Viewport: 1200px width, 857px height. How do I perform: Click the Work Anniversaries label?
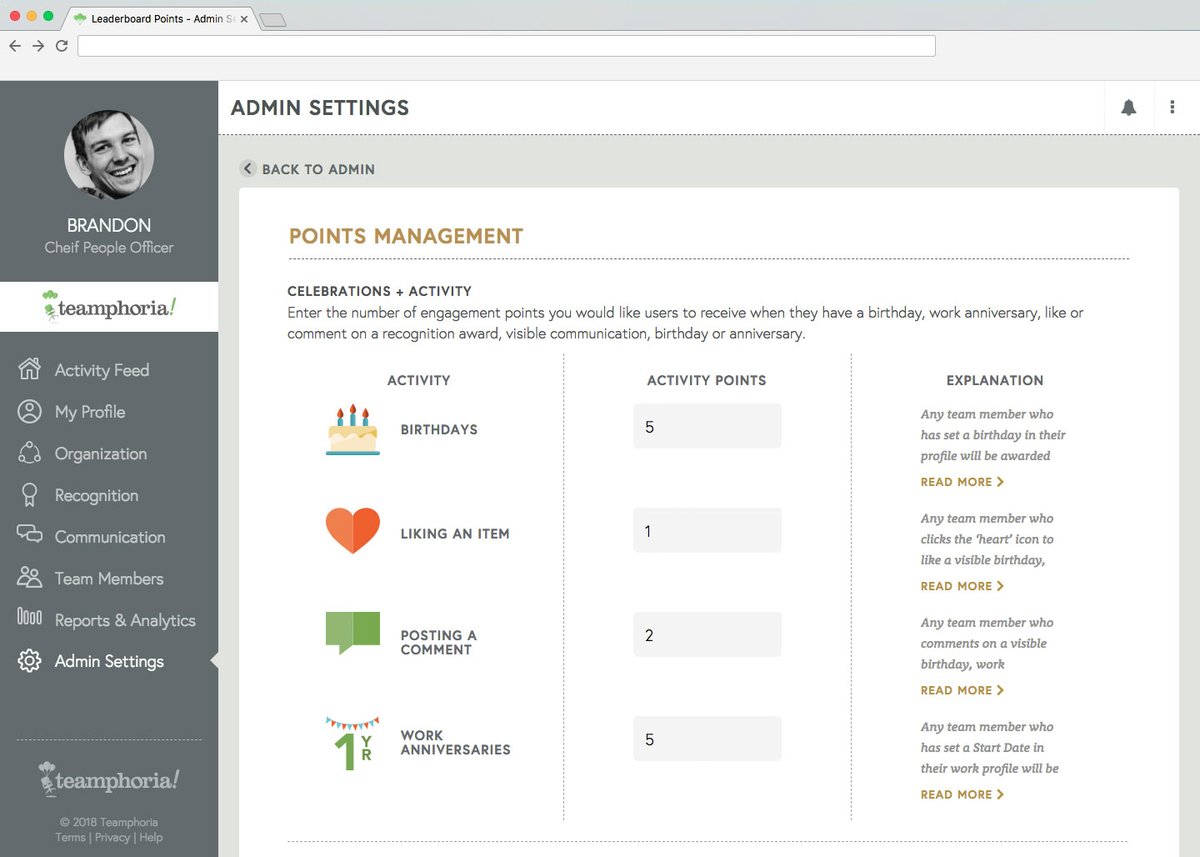point(455,742)
